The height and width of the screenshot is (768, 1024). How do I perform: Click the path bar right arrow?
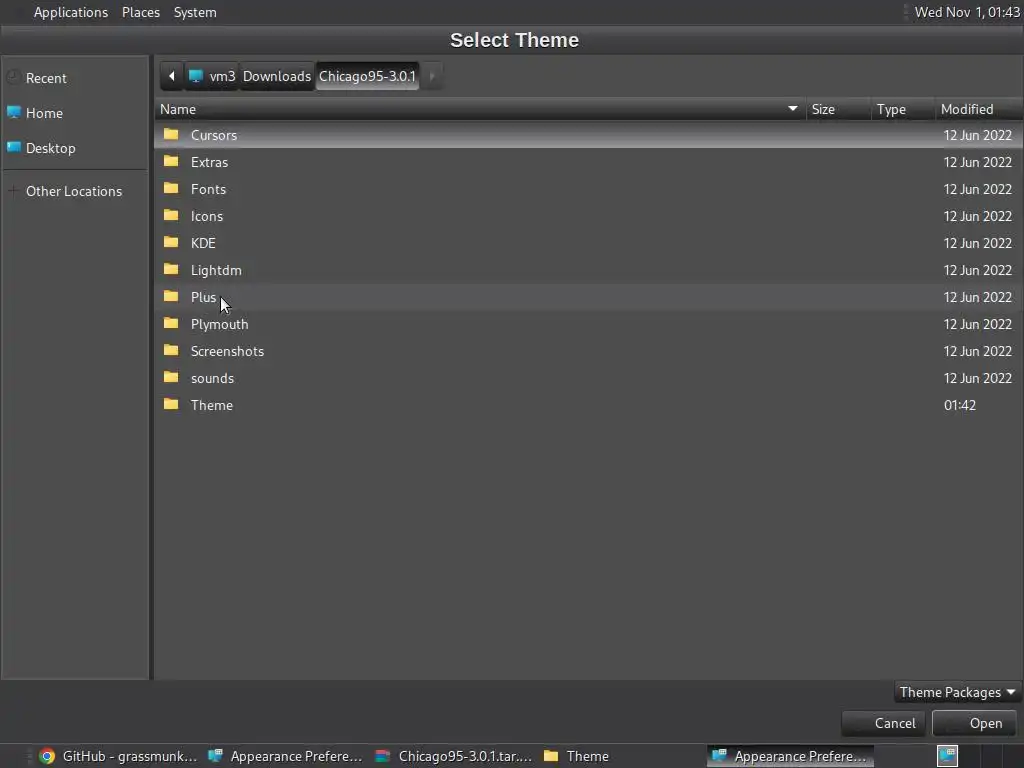pyautogui.click(x=432, y=76)
